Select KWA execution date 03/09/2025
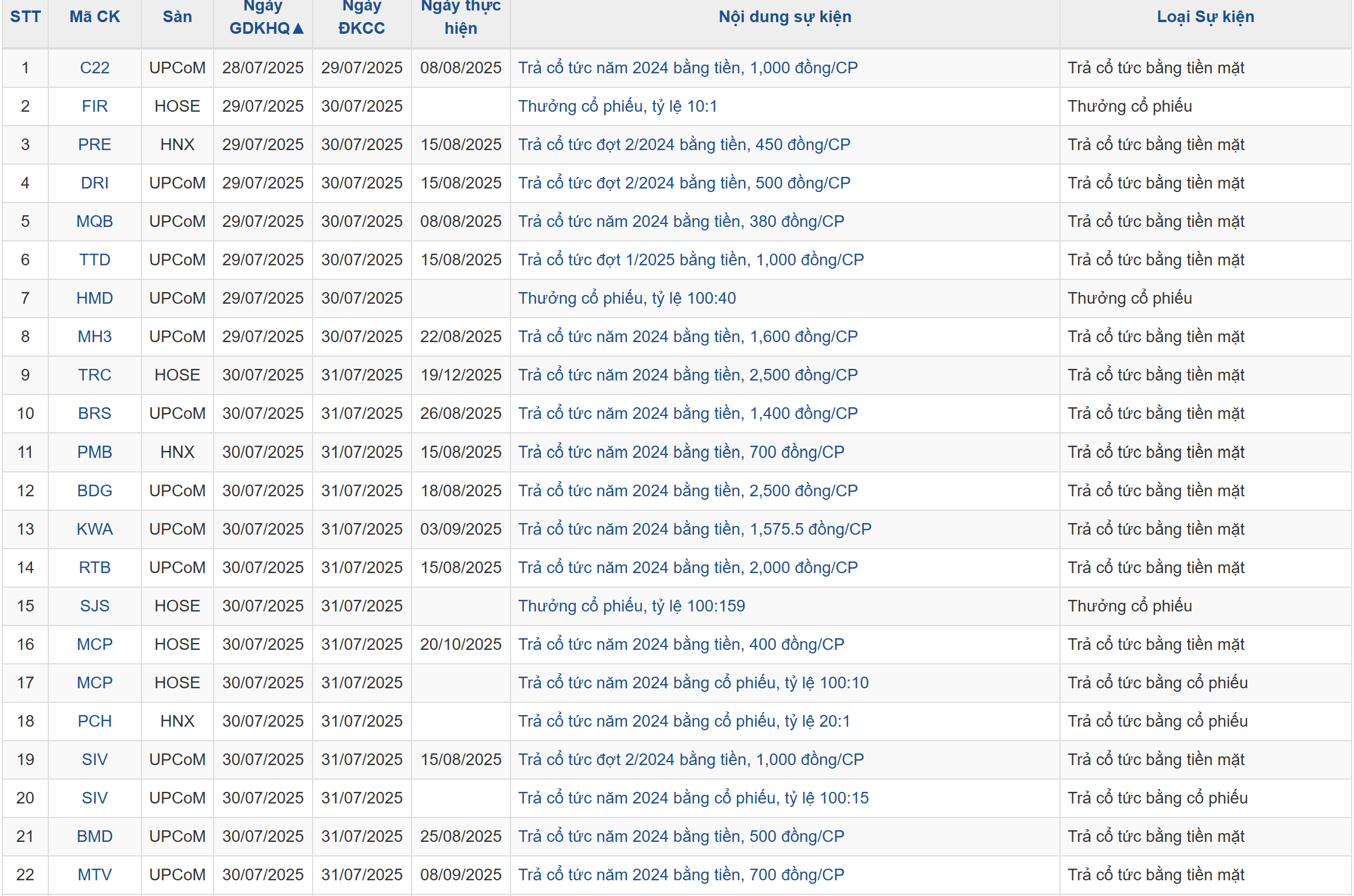Viewport: 1354px width, 896px height. pyautogui.click(x=461, y=529)
